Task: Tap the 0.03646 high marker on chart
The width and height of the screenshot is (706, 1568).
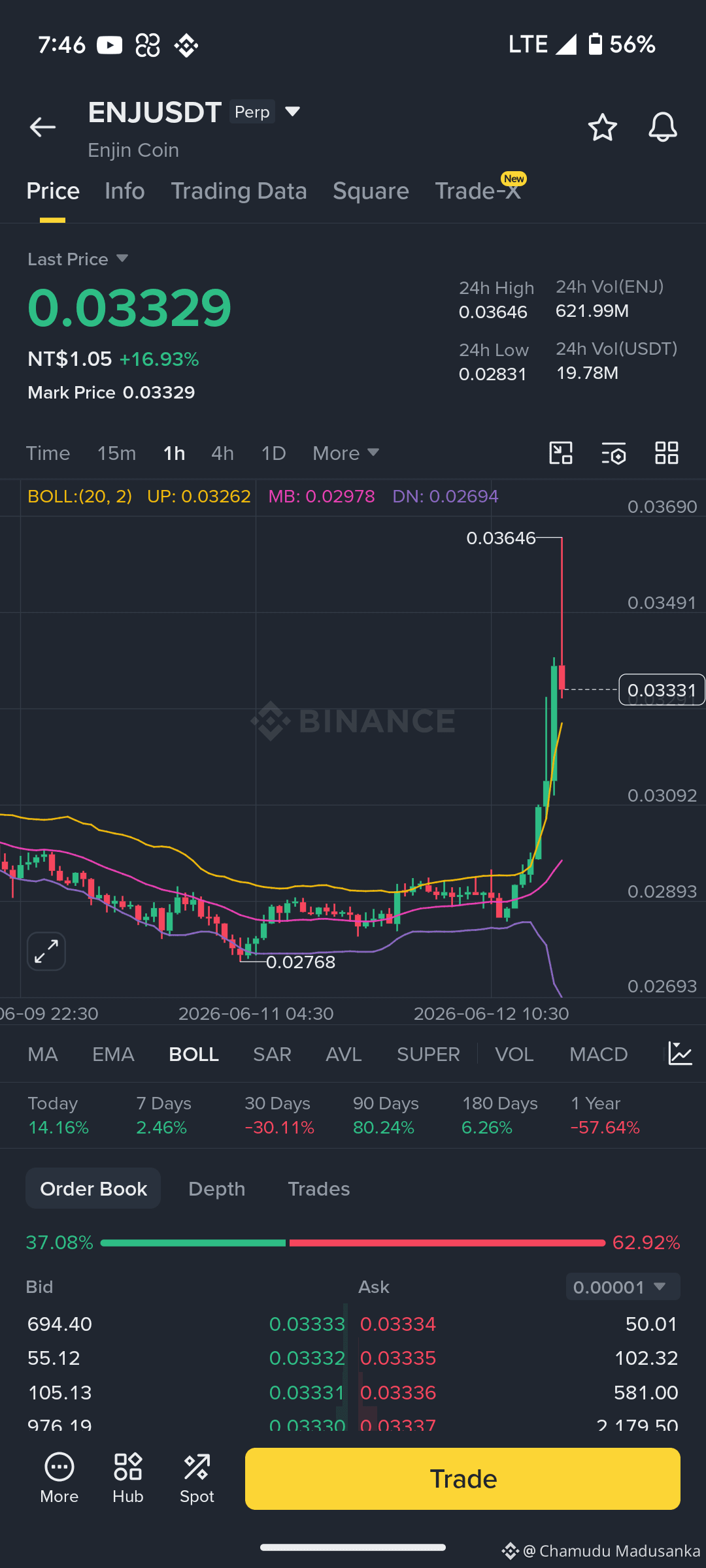Action: pos(501,538)
